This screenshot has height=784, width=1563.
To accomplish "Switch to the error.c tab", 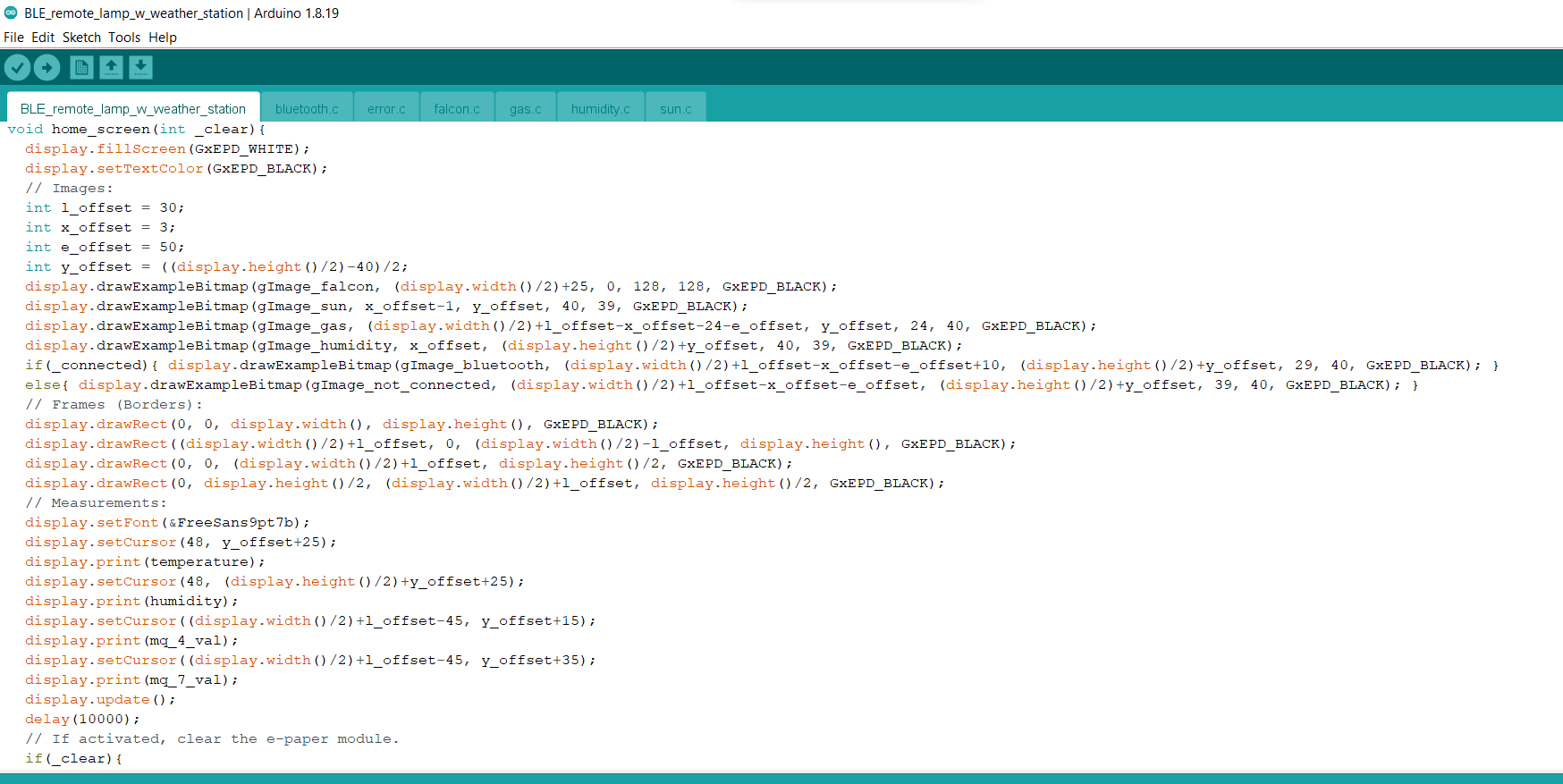I will coord(386,108).
